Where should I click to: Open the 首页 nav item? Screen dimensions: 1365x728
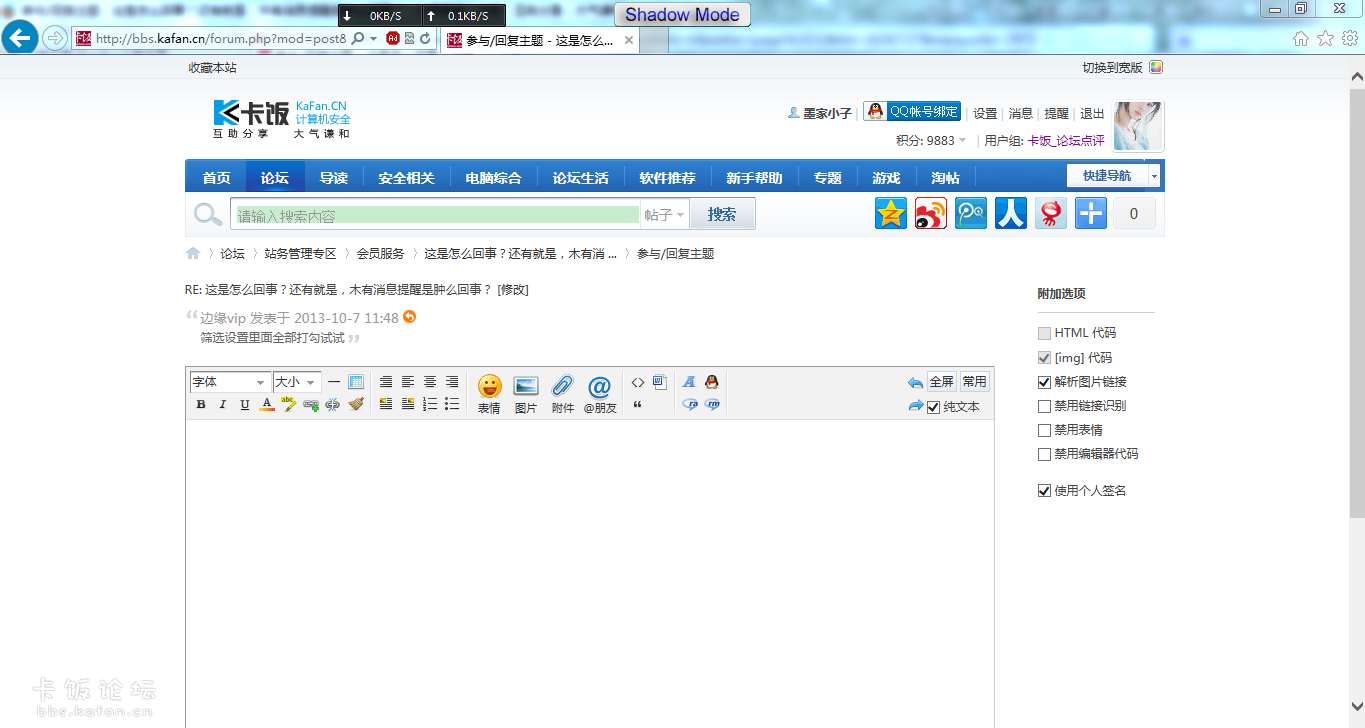point(216,178)
